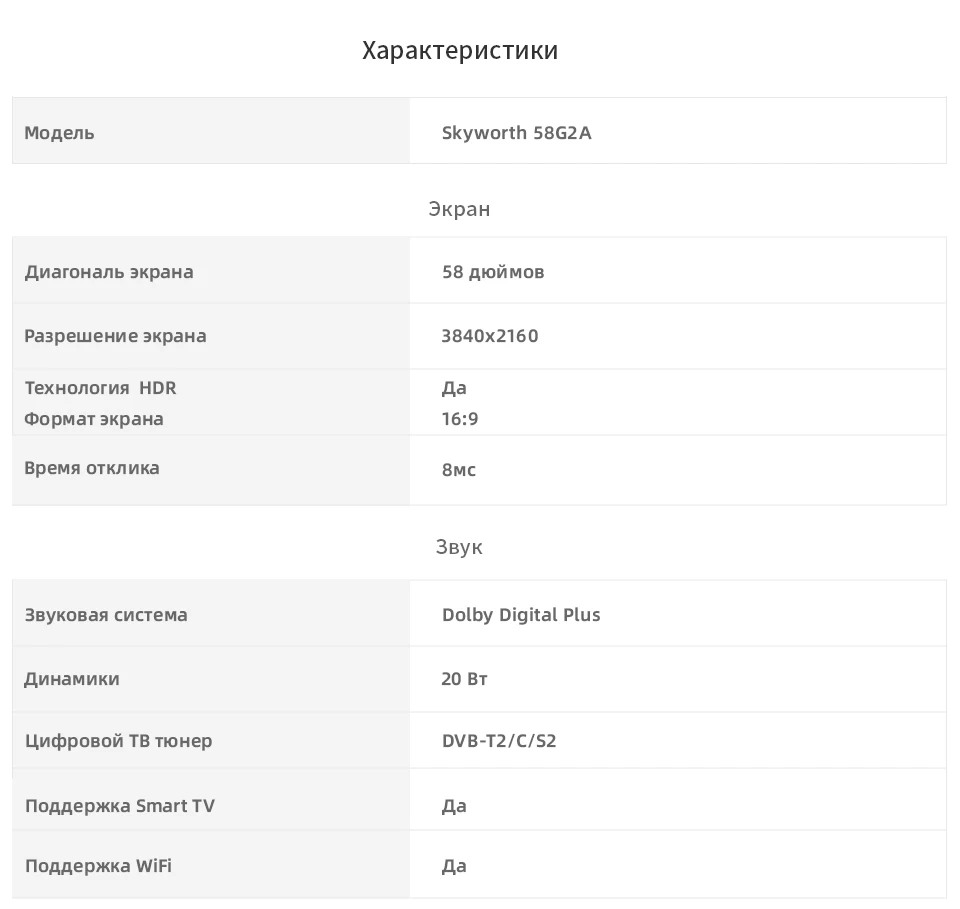Select the Skyworth 58G2A model value
Image resolution: width=960 pixels, height=909 pixels.
pyautogui.click(x=516, y=133)
